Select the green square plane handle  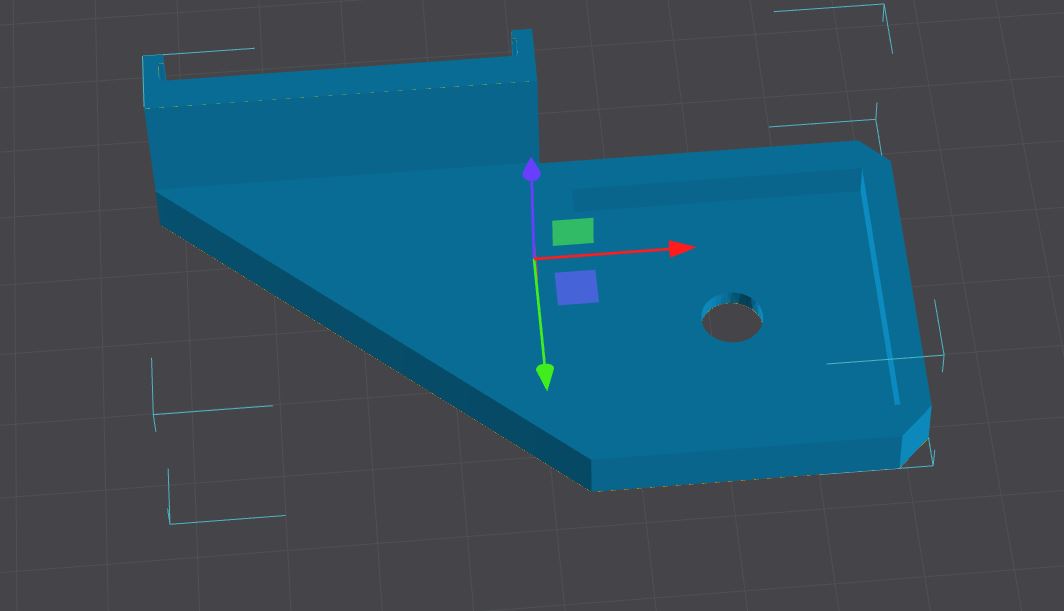click(573, 232)
